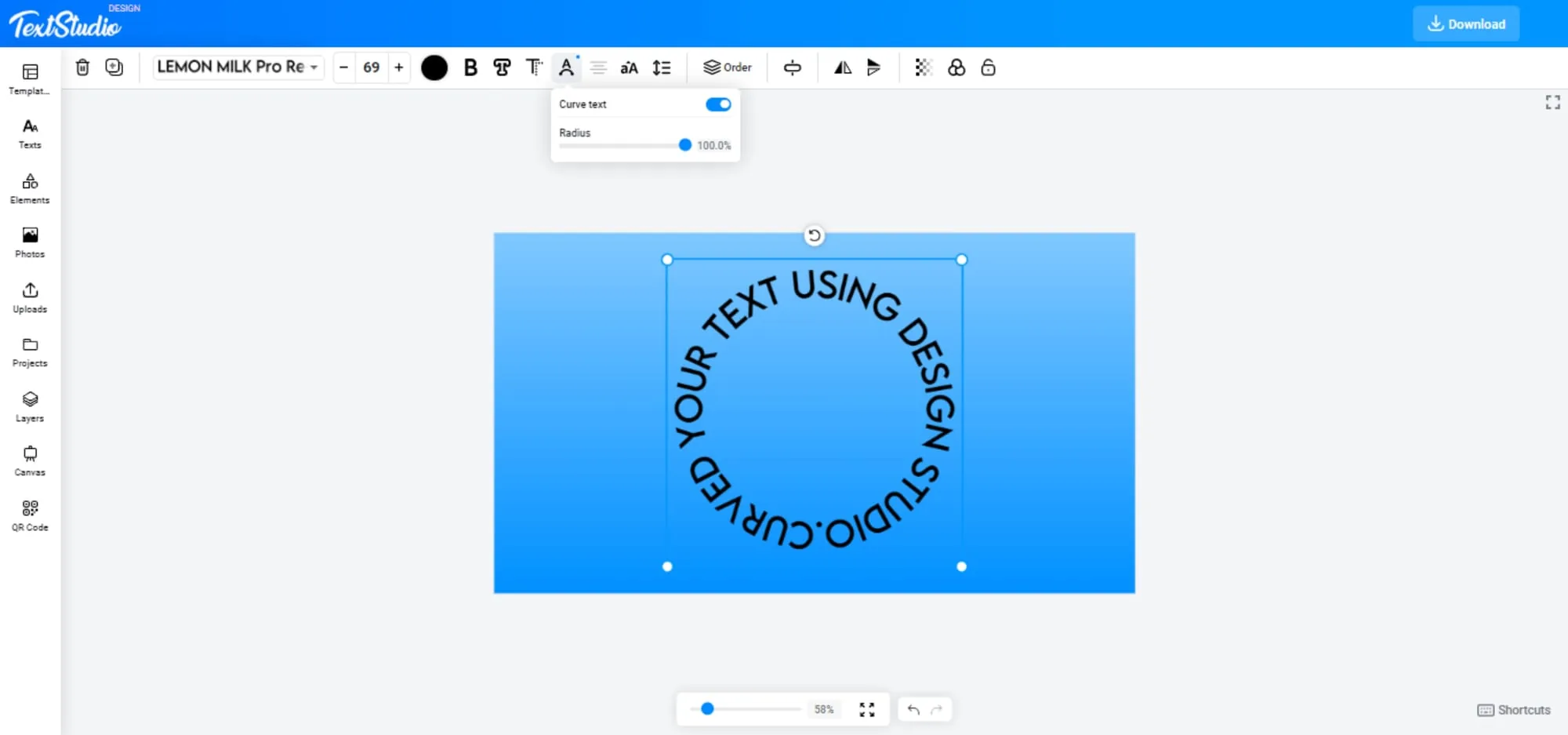Click the 100.0% radius value
The width and height of the screenshot is (1568, 735).
[x=713, y=145]
